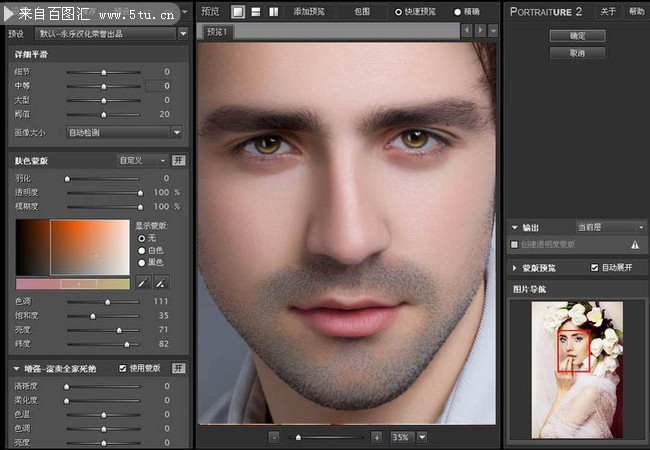Collapse the 增强 enhancement section

click(x=17, y=368)
